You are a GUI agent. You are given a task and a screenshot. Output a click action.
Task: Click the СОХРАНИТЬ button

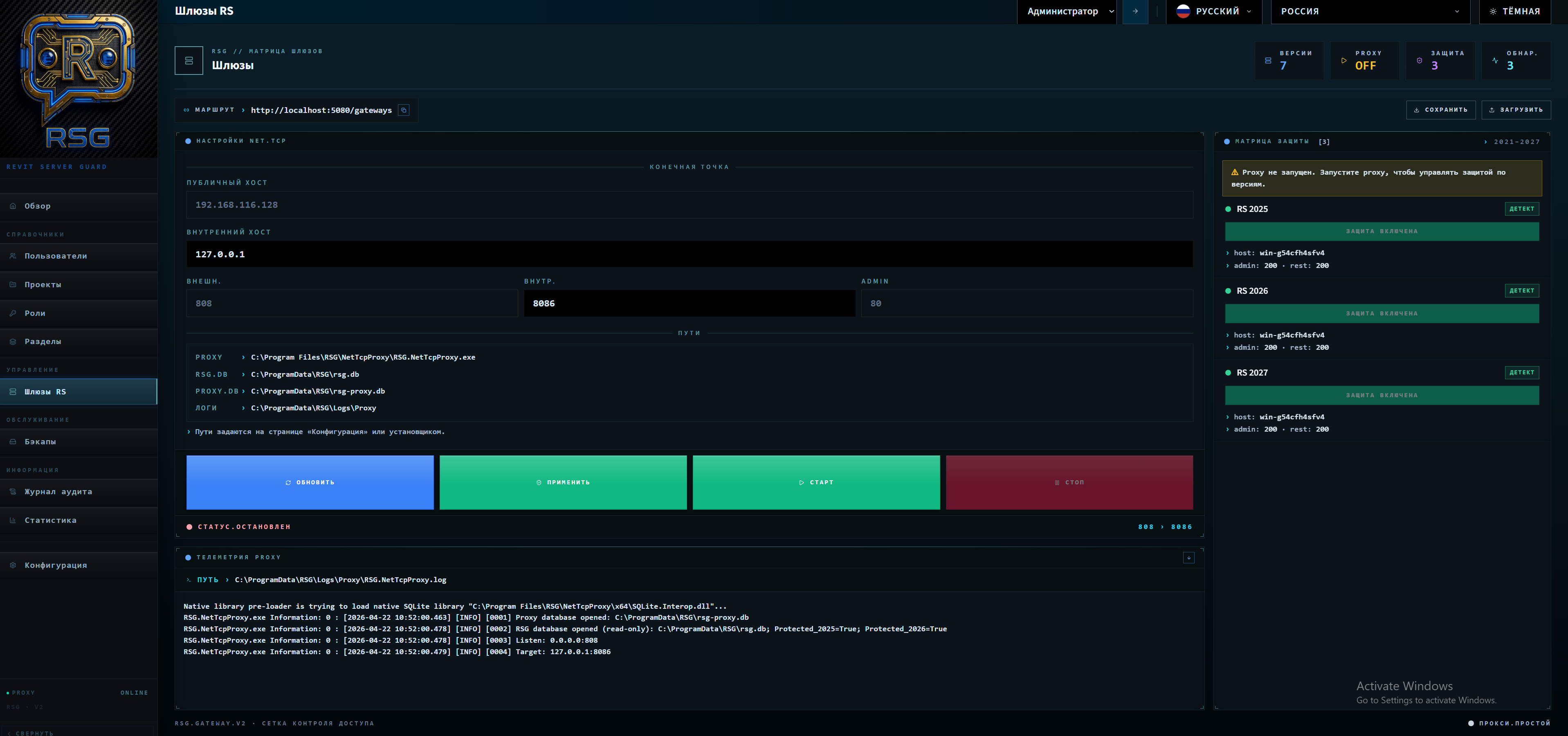[x=1441, y=110]
